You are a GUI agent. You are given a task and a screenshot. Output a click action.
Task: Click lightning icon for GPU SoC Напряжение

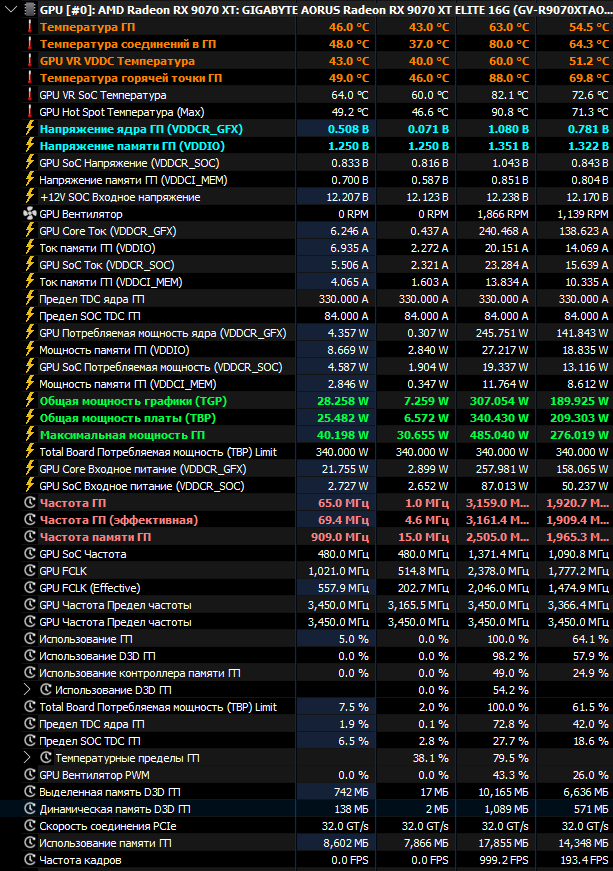(30, 163)
